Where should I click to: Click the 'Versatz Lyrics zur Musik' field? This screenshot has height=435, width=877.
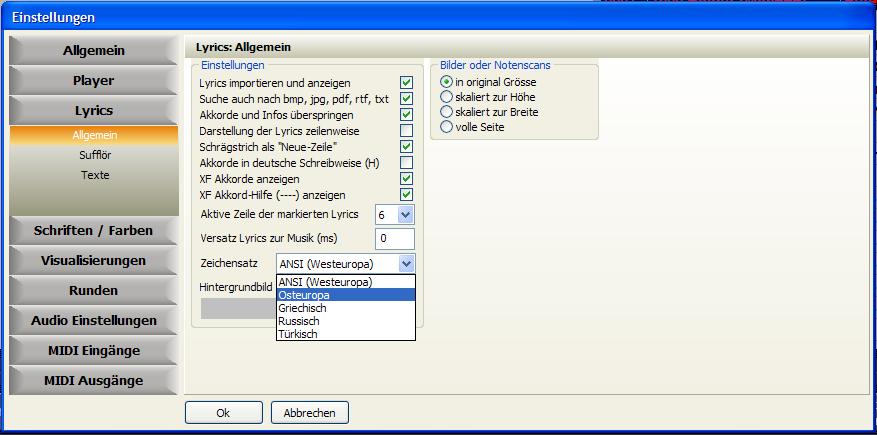click(x=394, y=238)
